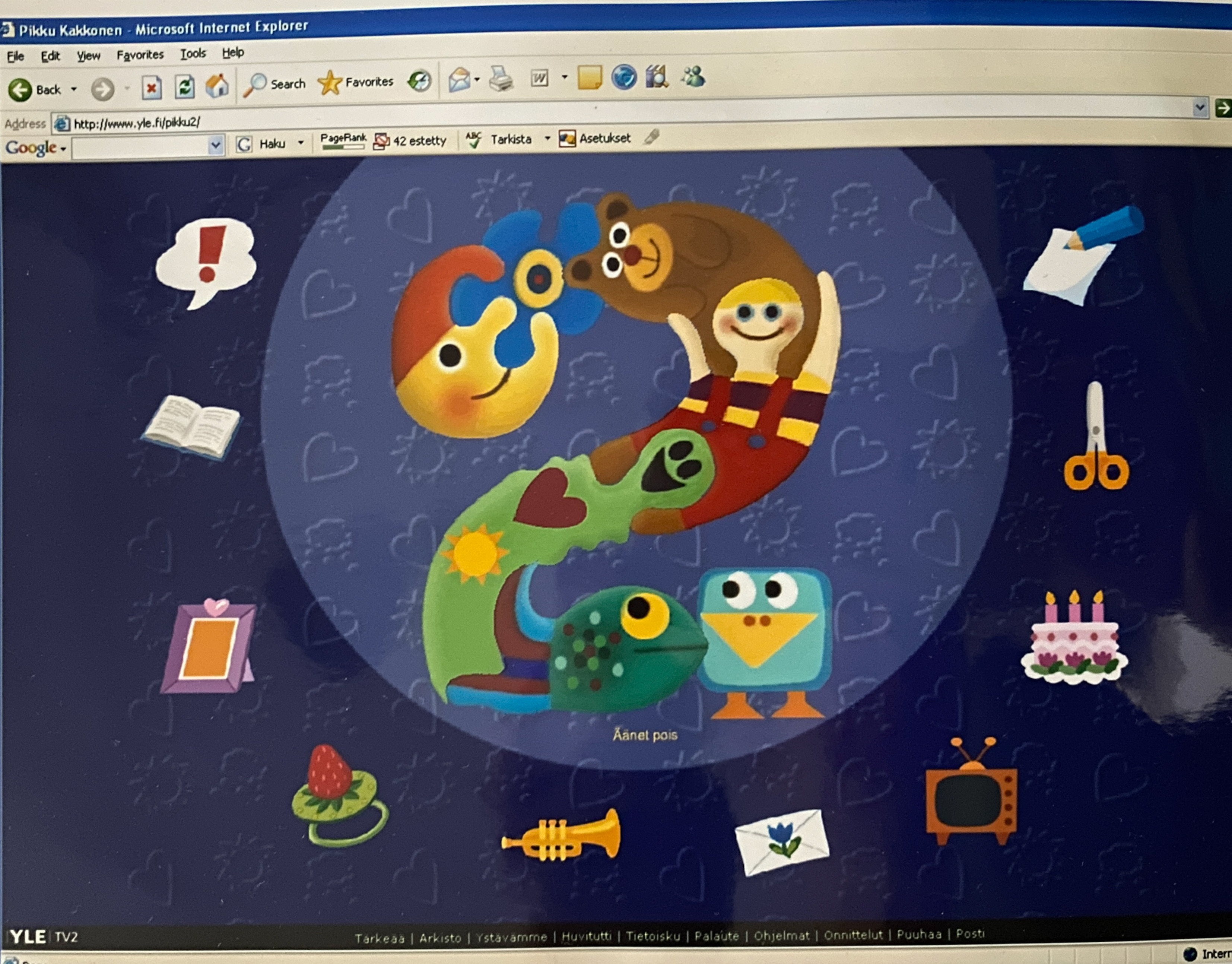Open the Palaute footer link
1232x964 pixels.
[x=717, y=936]
